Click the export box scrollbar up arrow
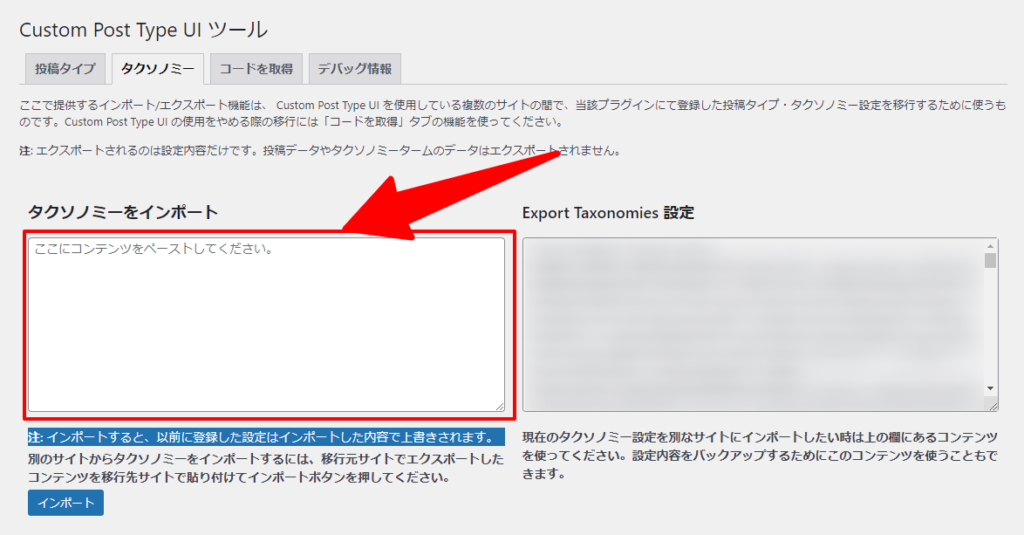Image resolution: width=1024 pixels, height=535 pixels. pos(990,246)
